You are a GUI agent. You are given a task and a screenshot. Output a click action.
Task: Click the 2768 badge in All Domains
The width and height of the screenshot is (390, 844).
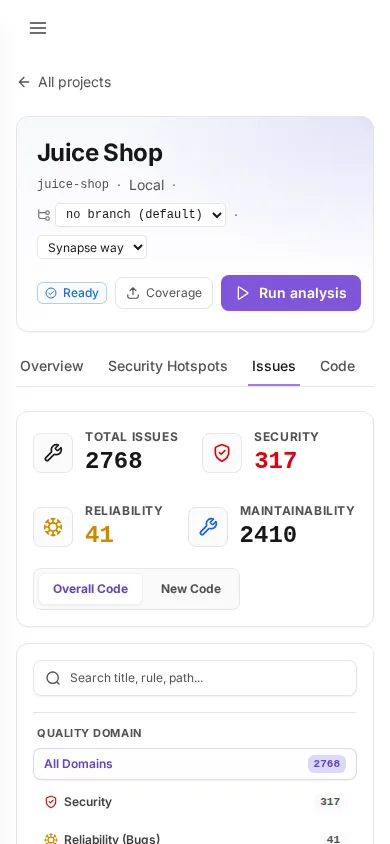pyautogui.click(x=327, y=764)
